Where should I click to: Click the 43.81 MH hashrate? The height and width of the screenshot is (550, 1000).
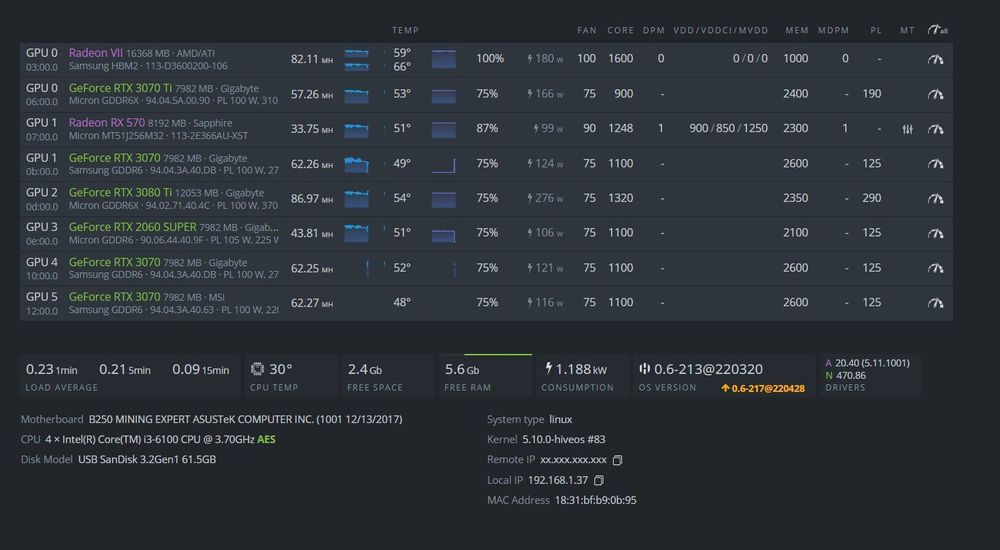312,233
